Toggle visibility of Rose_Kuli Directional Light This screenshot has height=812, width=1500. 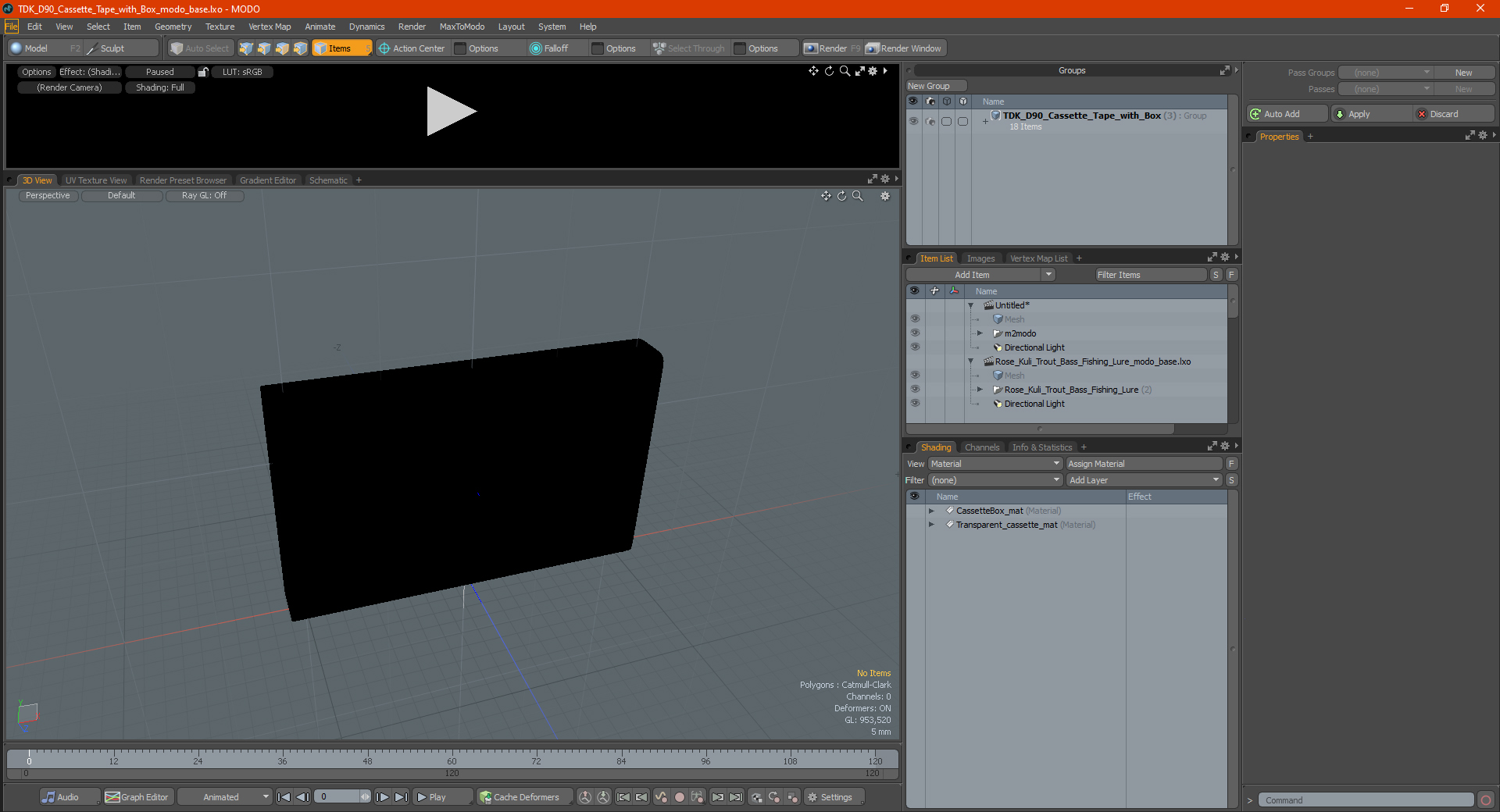click(x=915, y=404)
